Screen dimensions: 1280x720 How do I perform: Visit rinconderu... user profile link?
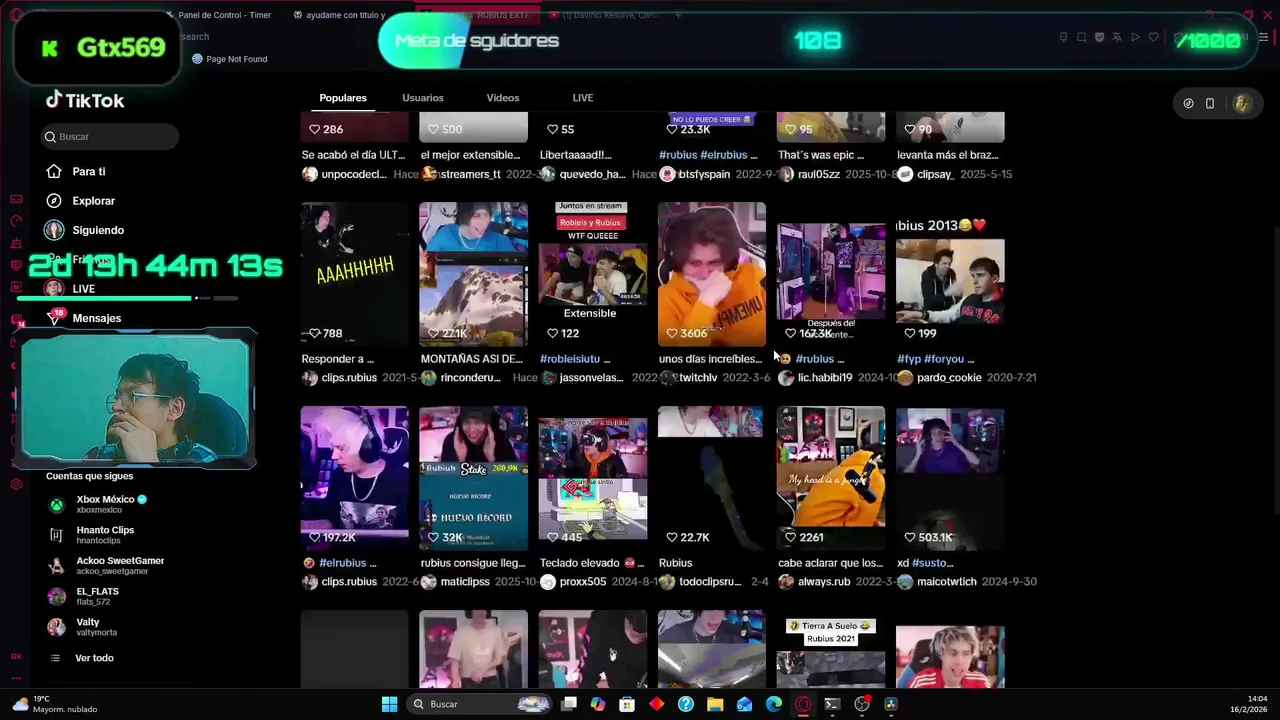coord(470,378)
